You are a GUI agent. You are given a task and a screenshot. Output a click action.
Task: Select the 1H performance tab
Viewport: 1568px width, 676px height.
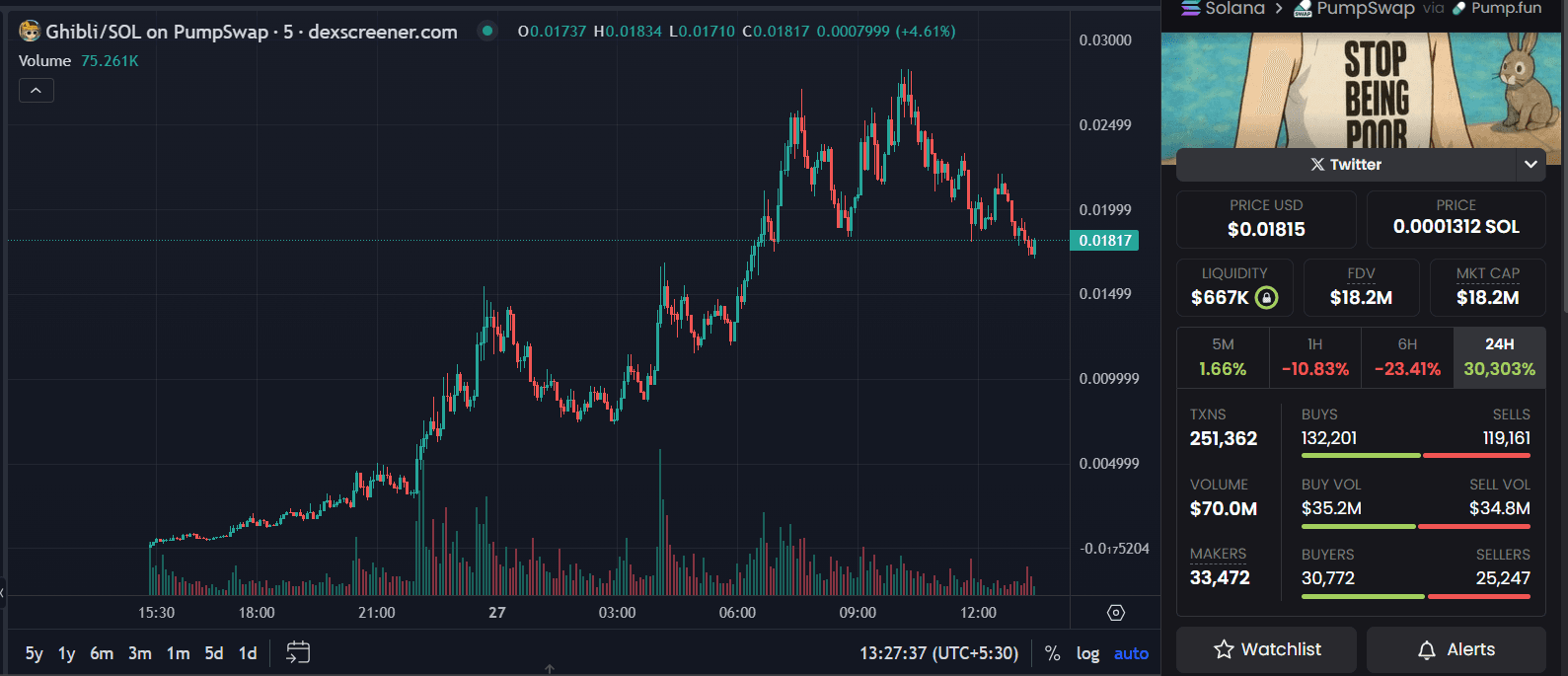coord(1314,357)
